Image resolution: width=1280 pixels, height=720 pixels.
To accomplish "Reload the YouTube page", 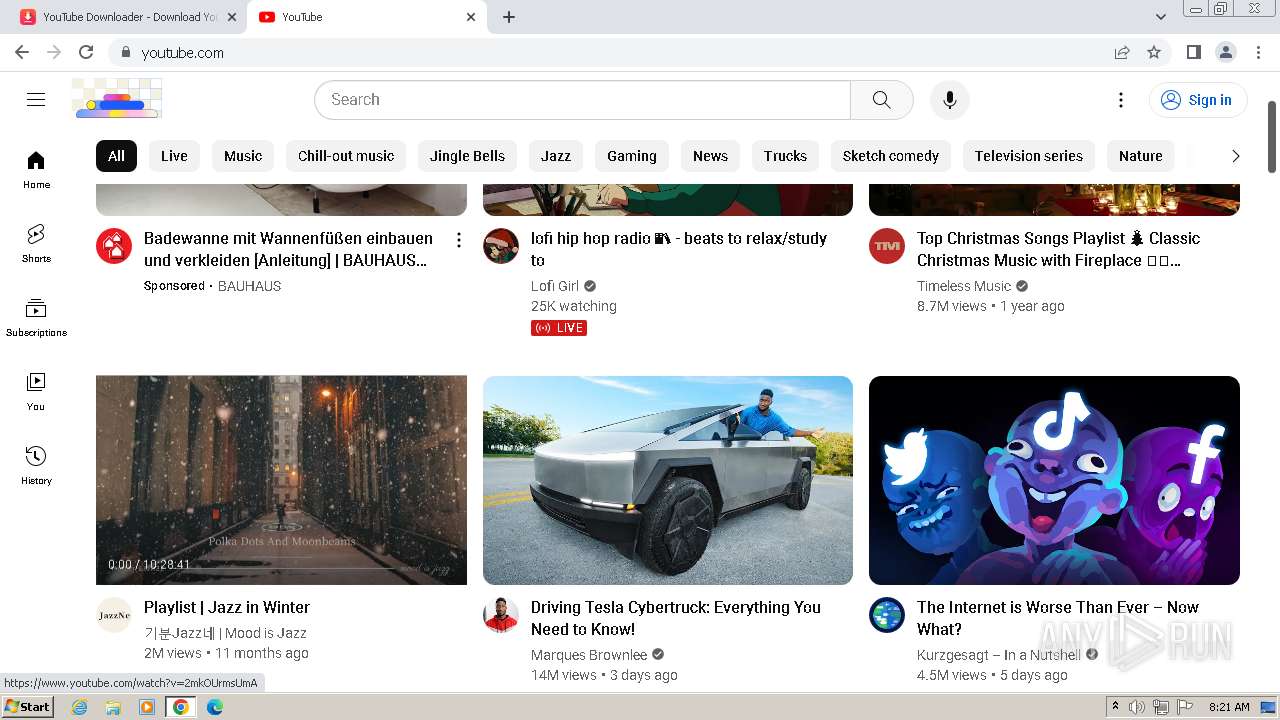I will [86, 52].
